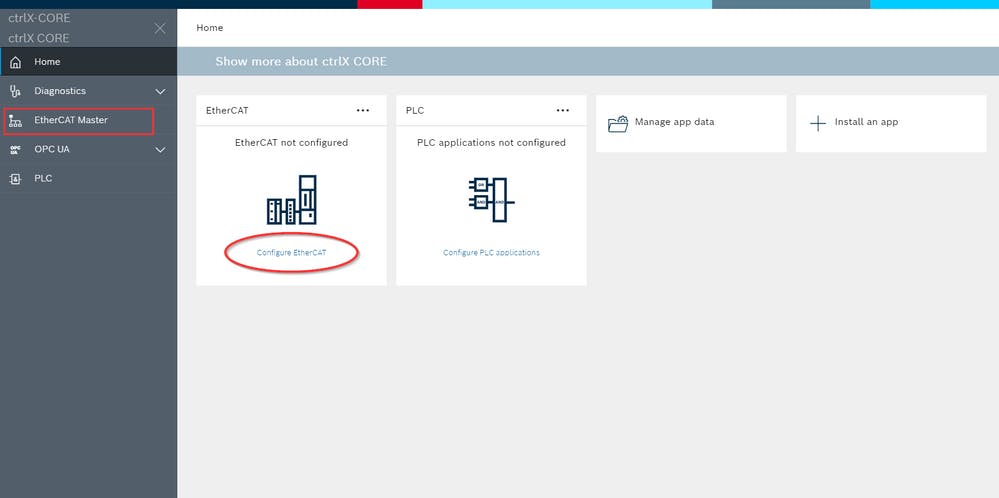Screen dimensions: 999x498
Task: Click the Home house icon
Action: [16, 62]
